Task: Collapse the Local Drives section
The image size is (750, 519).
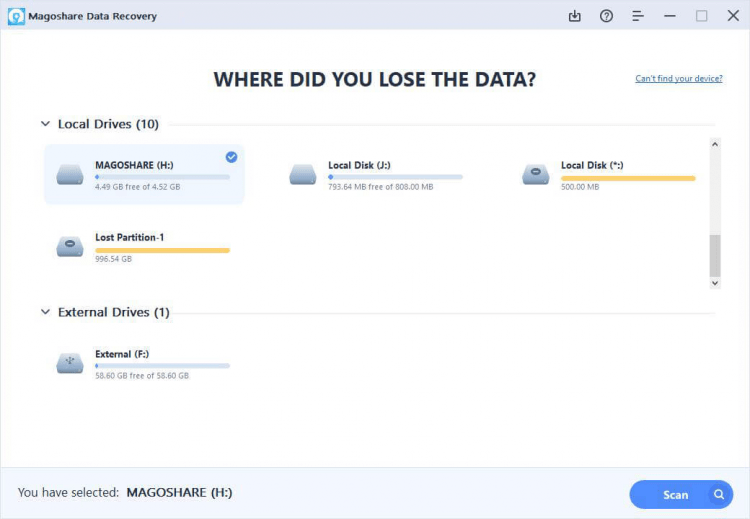Action: [45, 124]
